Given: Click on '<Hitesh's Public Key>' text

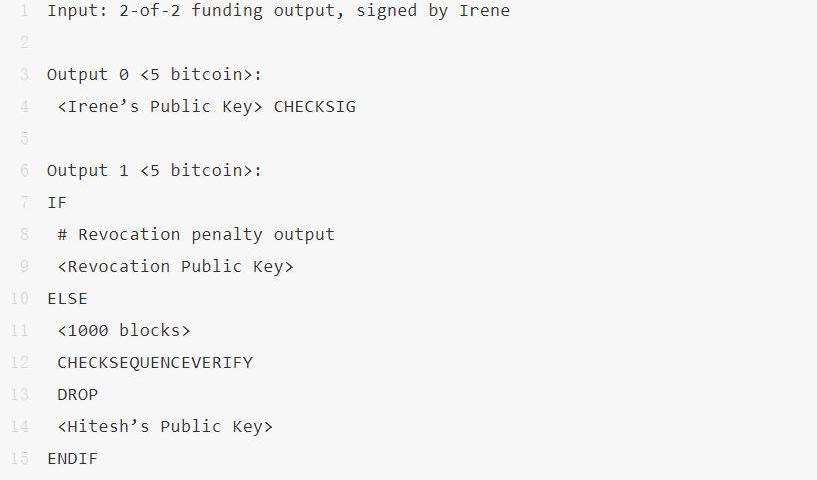Looking at the screenshot, I should 165,426.
